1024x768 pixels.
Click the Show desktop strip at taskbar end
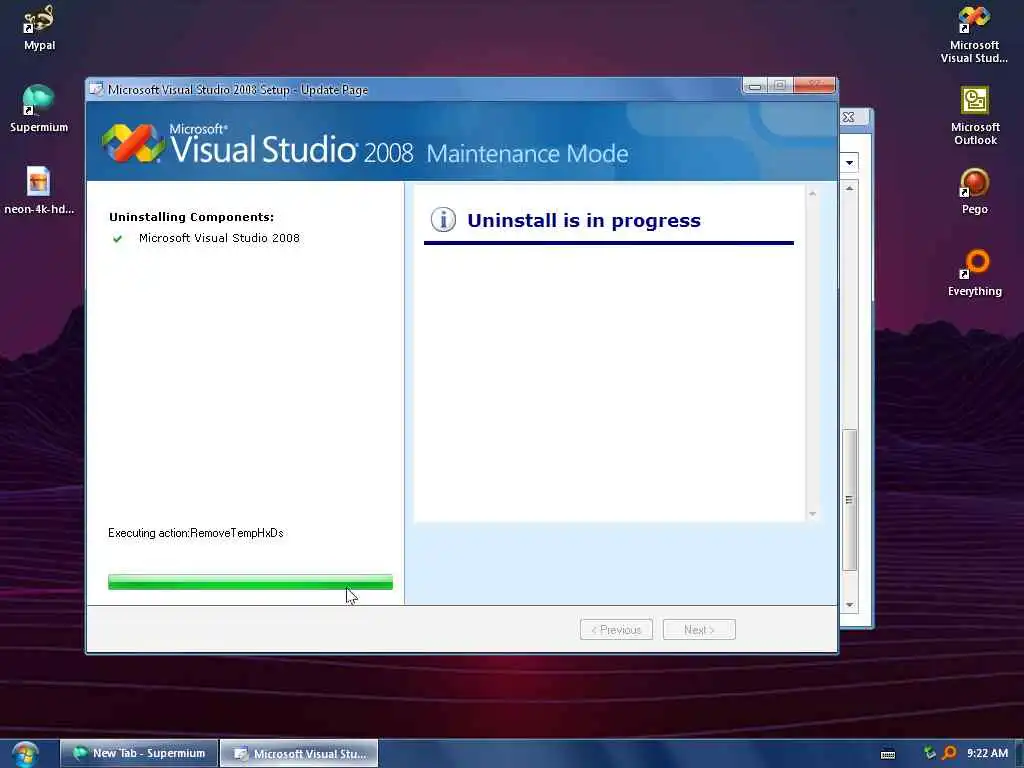pyautogui.click(x=1019, y=754)
